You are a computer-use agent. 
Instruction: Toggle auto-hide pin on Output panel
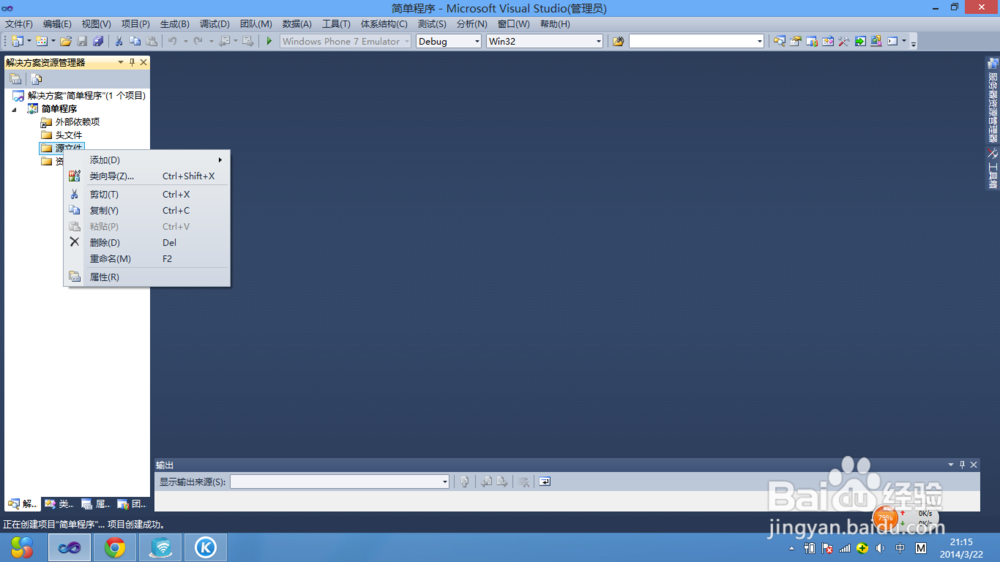click(x=962, y=465)
